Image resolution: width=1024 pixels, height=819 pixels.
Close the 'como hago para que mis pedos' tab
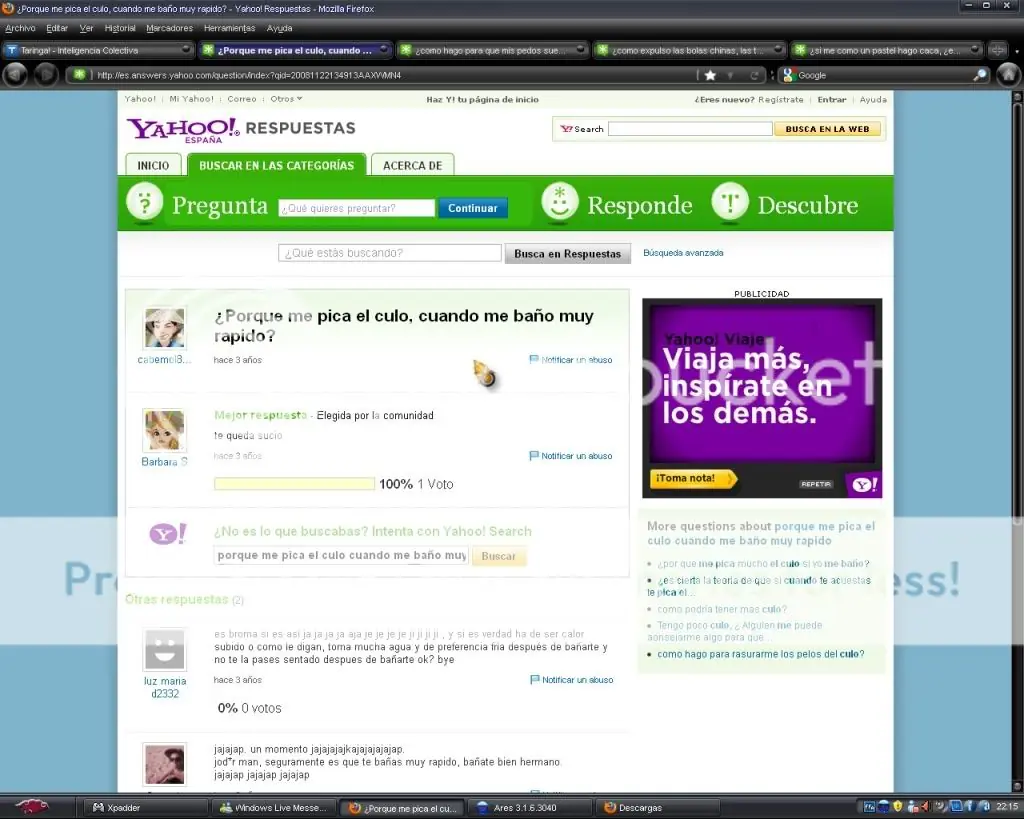(x=580, y=50)
